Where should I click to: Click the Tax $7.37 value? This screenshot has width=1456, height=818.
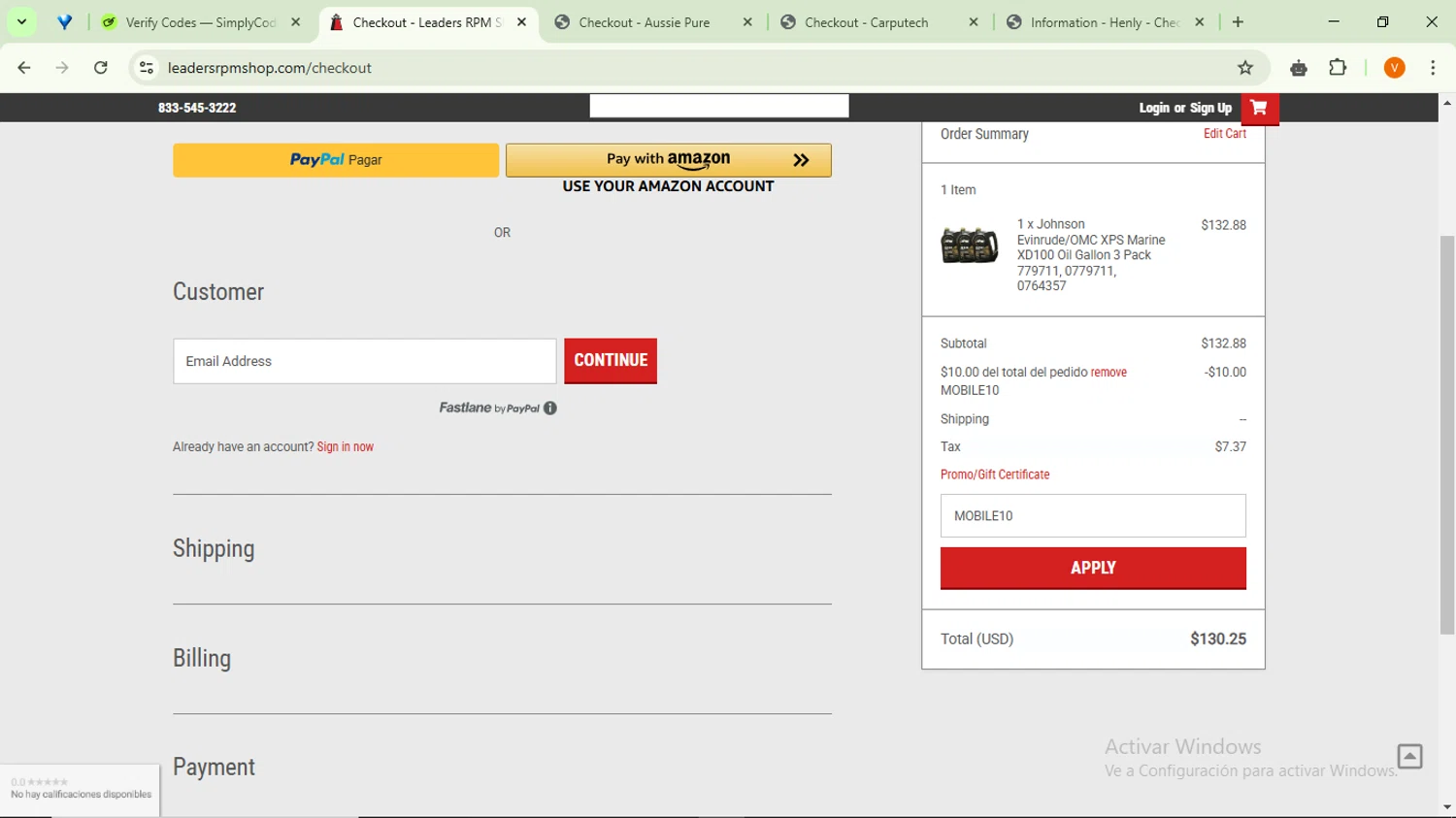coord(1230,447)
